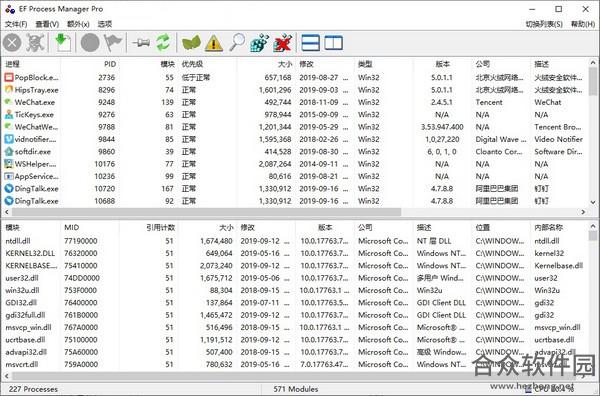Select the KERNELBASE module row

(295, 266)
